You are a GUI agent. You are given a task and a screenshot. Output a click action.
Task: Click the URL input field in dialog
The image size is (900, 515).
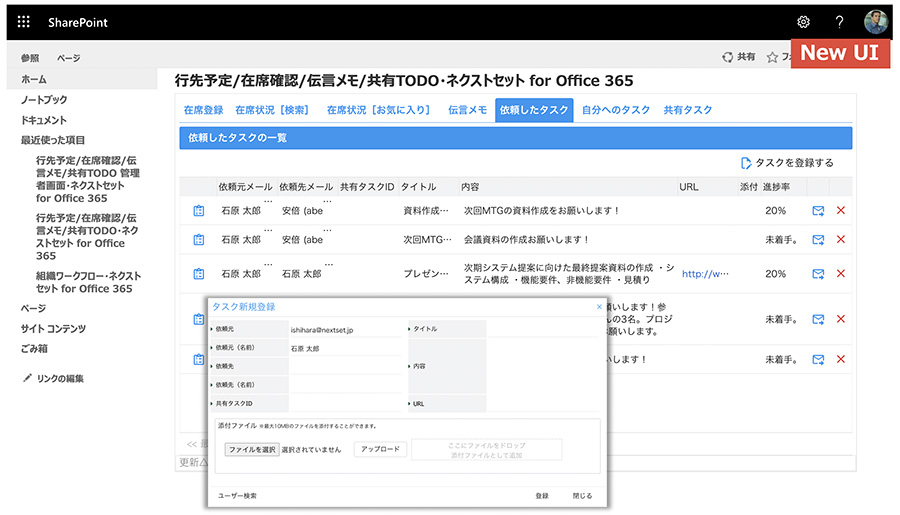click(x=543, y=404)
